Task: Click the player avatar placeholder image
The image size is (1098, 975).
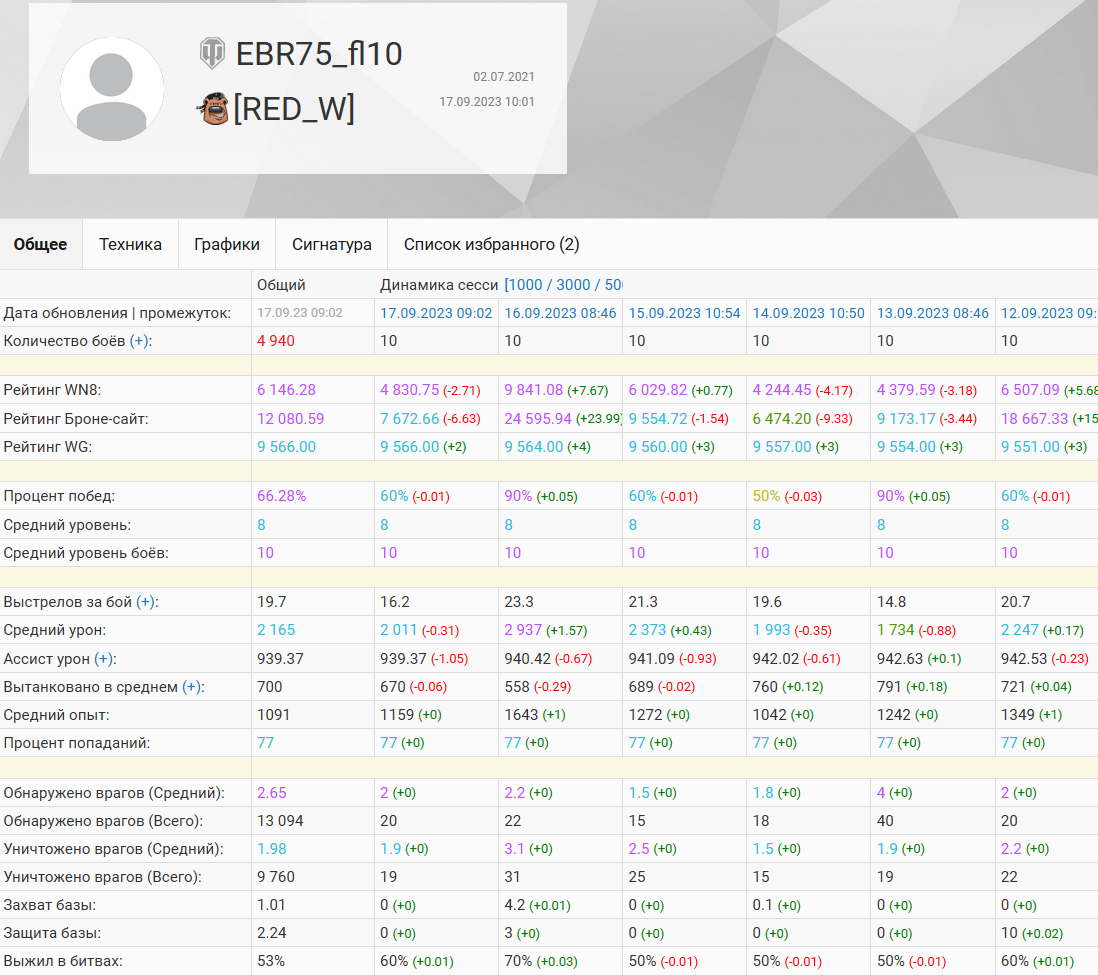Action: coord(112,89)
